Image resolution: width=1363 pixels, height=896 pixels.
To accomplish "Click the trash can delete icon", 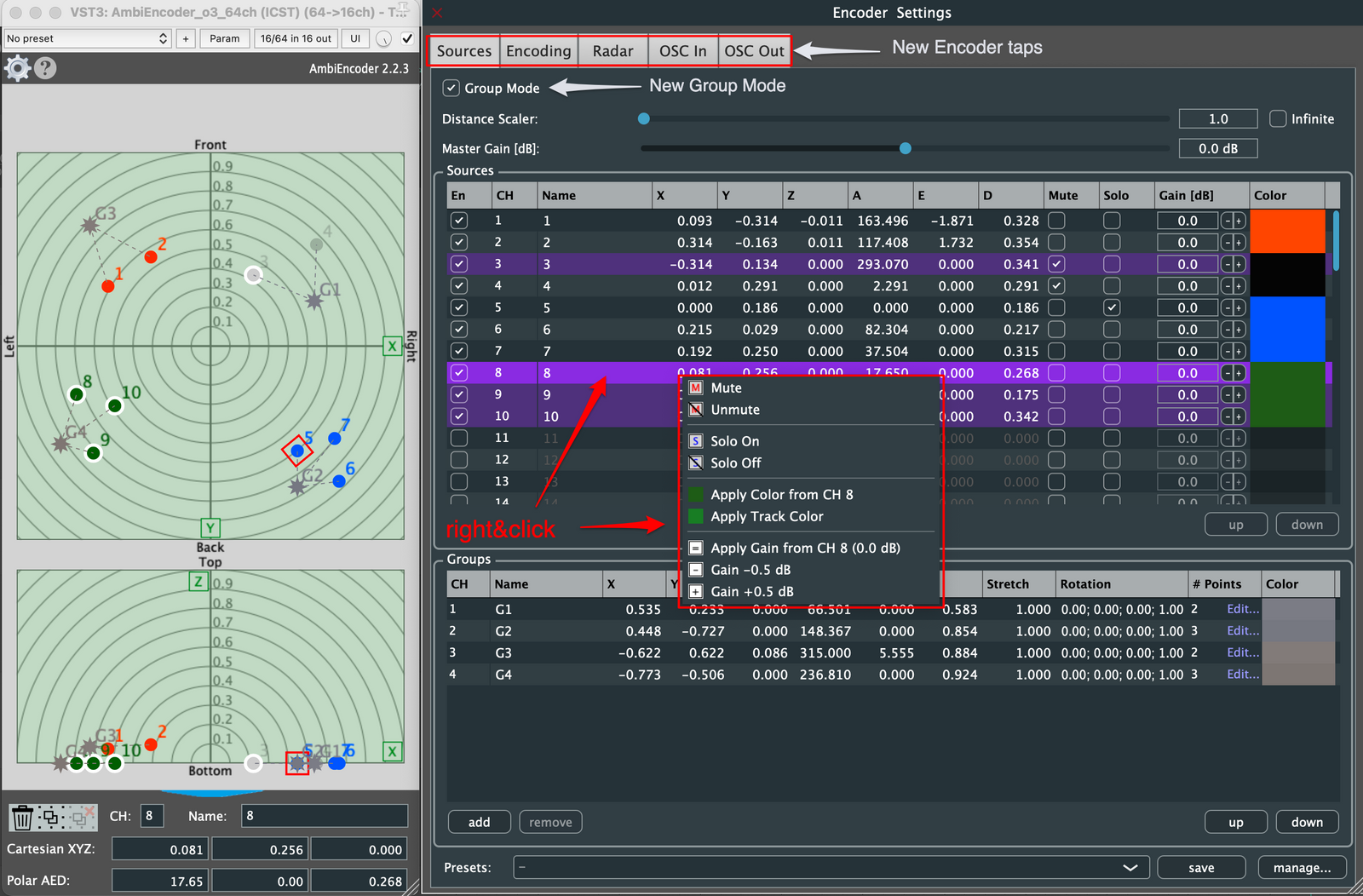I will click(x=22, y=818).
